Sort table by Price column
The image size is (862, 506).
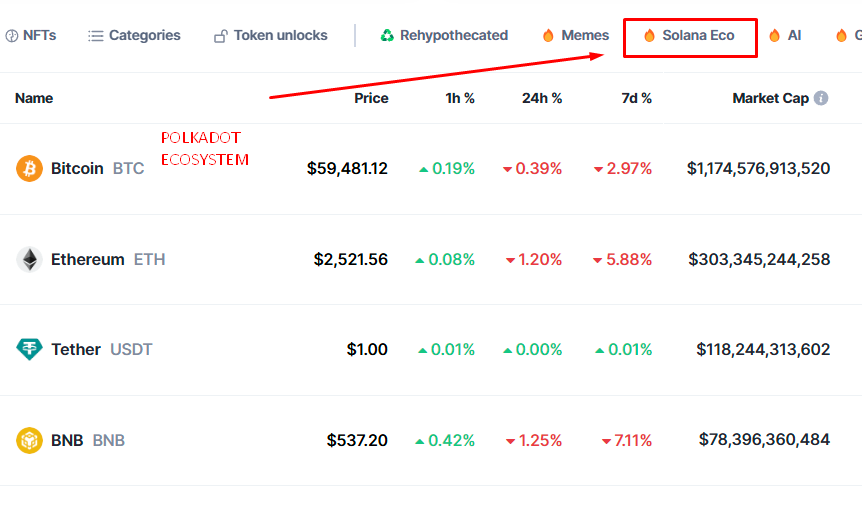(371, 98)
